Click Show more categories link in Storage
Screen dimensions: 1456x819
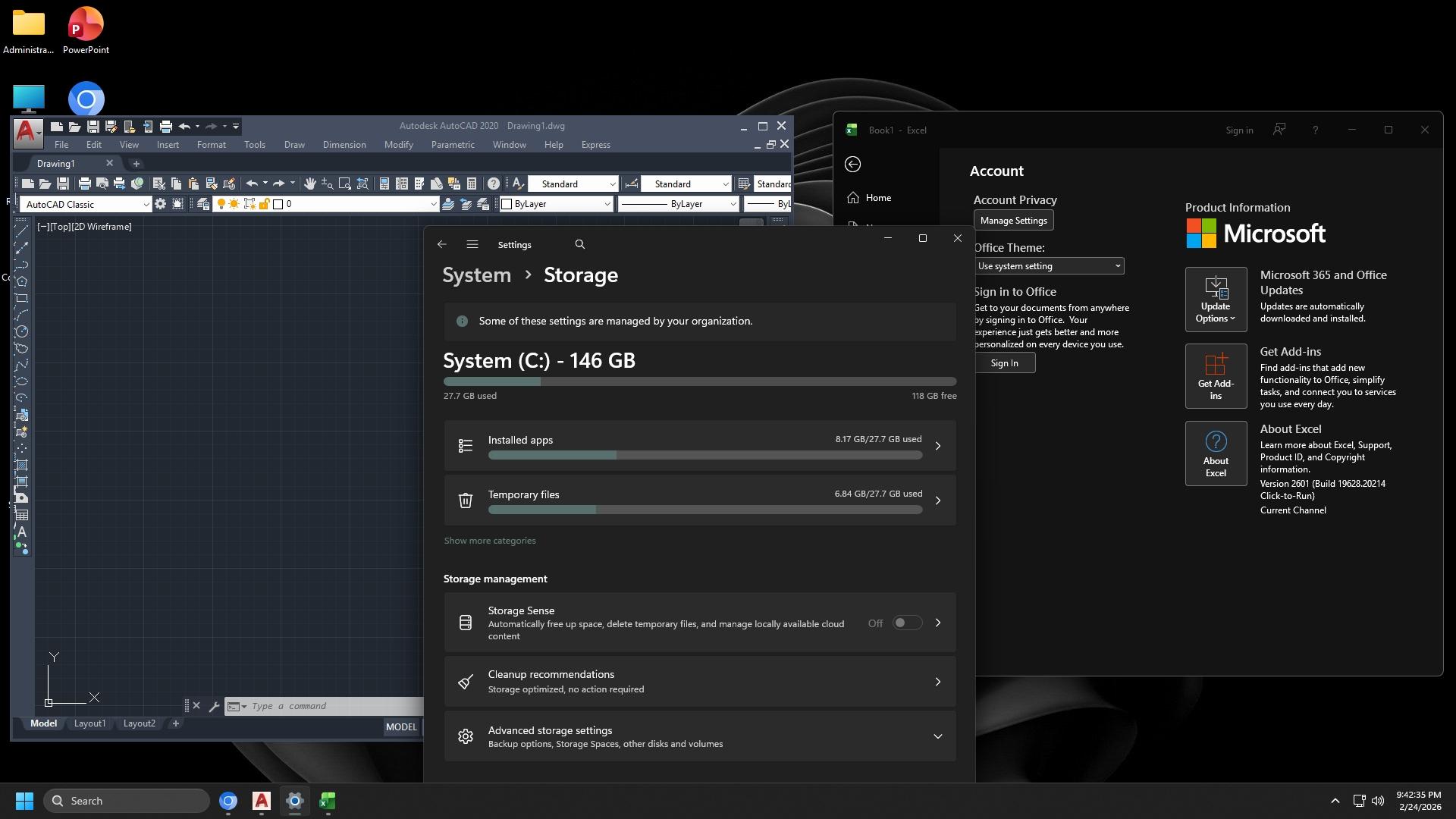pyautogui.click(x=490, y=541)
